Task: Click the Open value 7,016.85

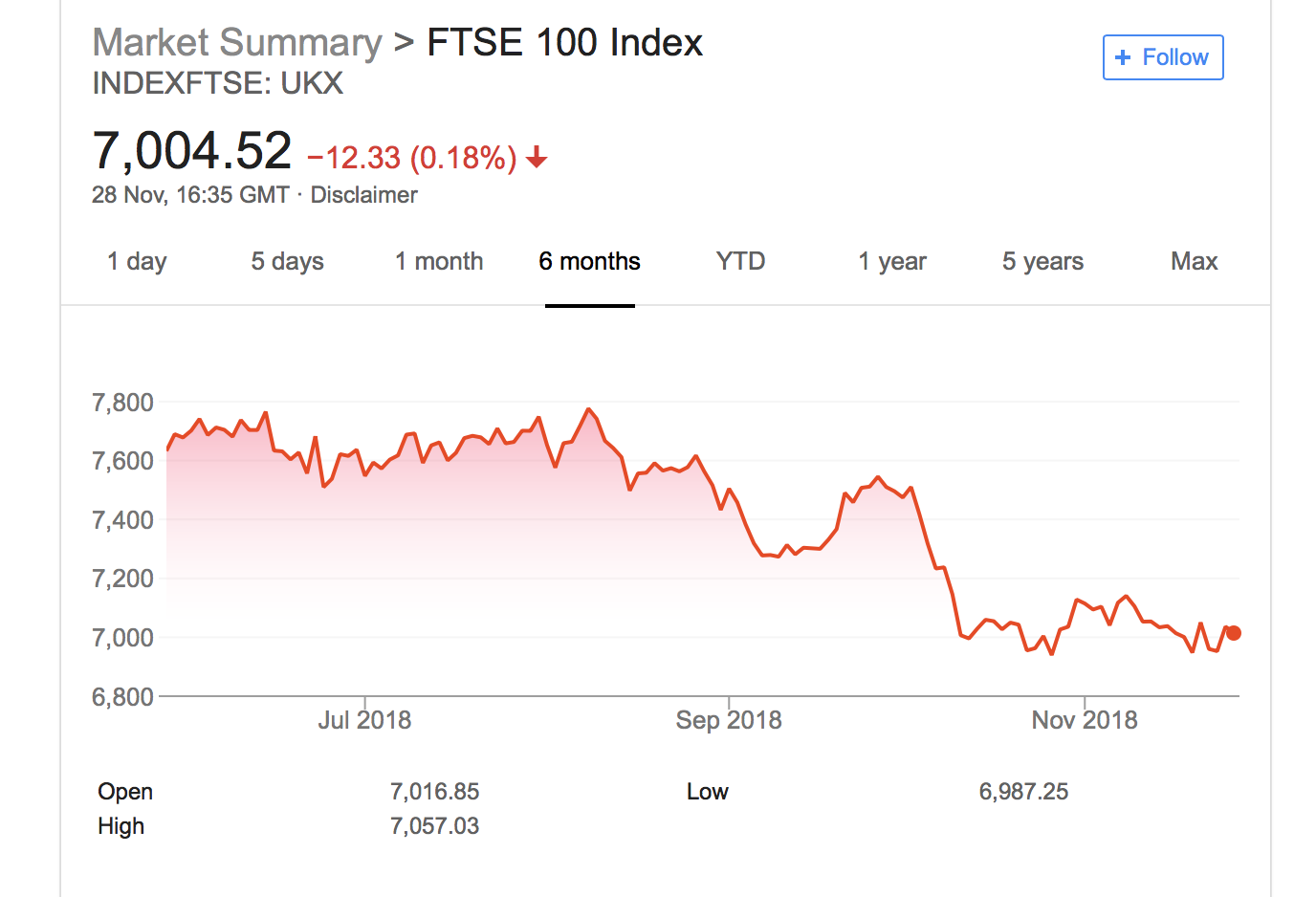Action: coord(434,792)
